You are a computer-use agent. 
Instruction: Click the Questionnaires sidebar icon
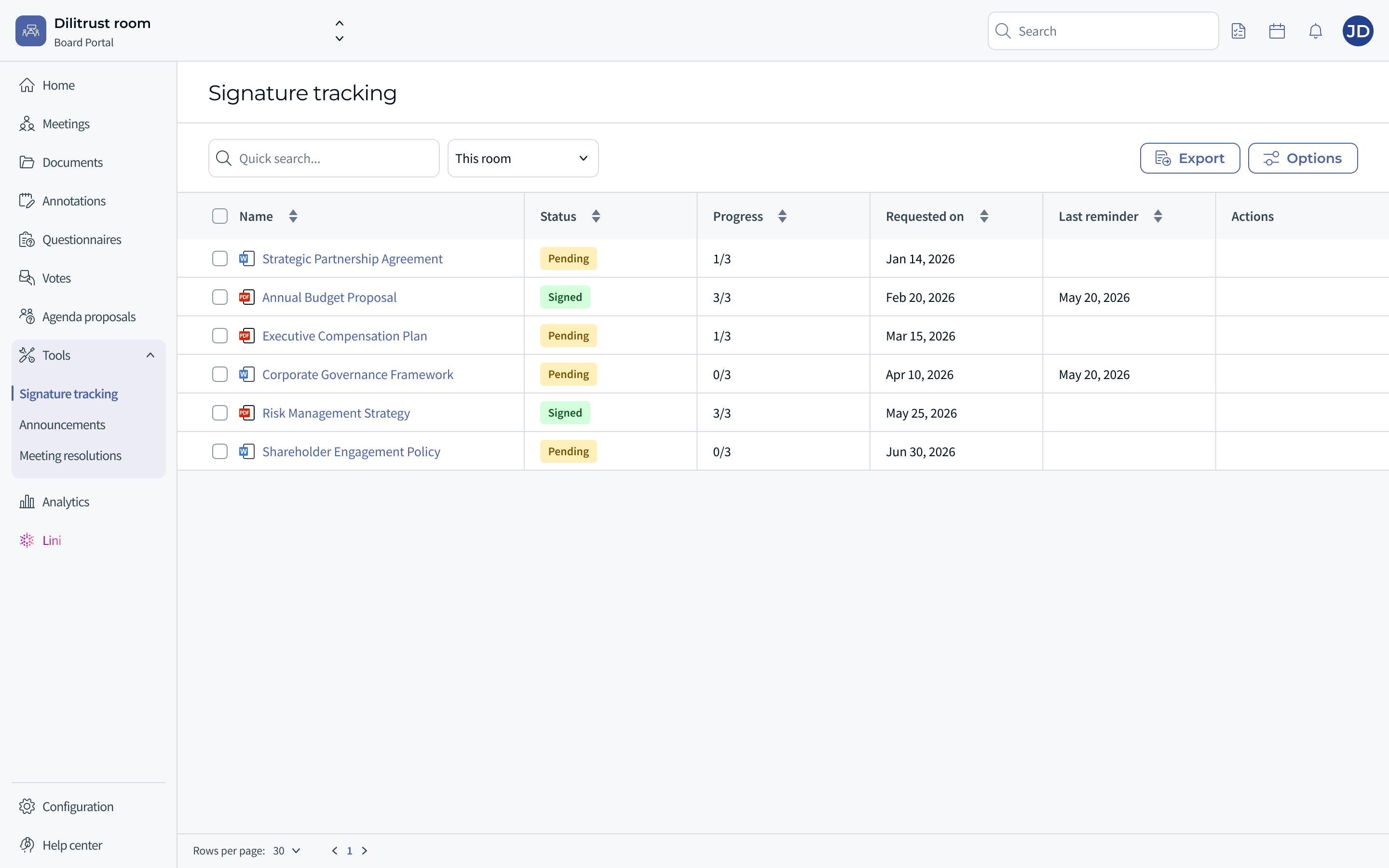[x=27, y=239]
